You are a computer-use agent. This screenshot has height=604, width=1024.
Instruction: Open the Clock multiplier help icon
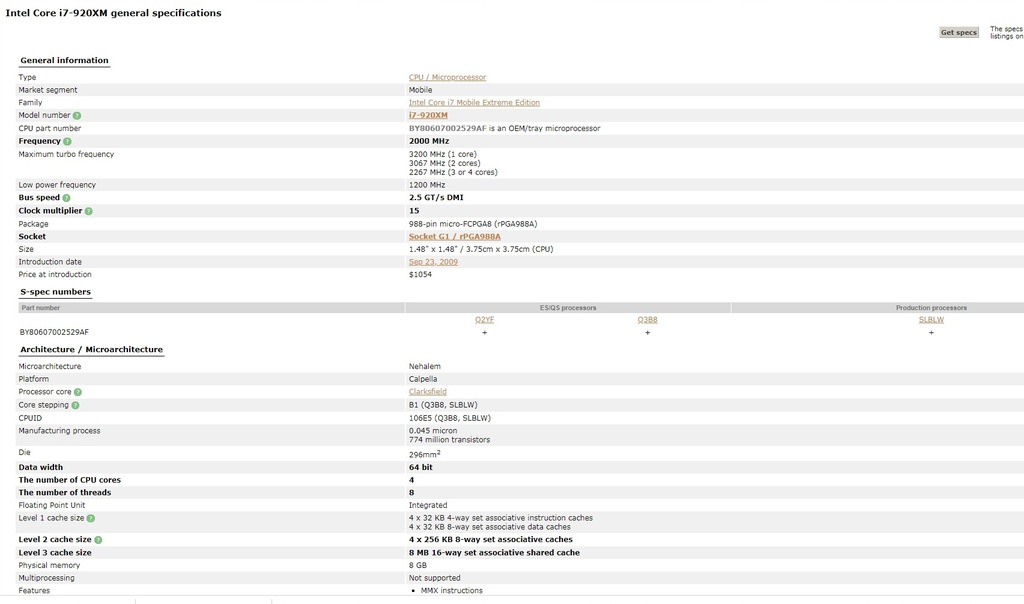pos(89,211)
